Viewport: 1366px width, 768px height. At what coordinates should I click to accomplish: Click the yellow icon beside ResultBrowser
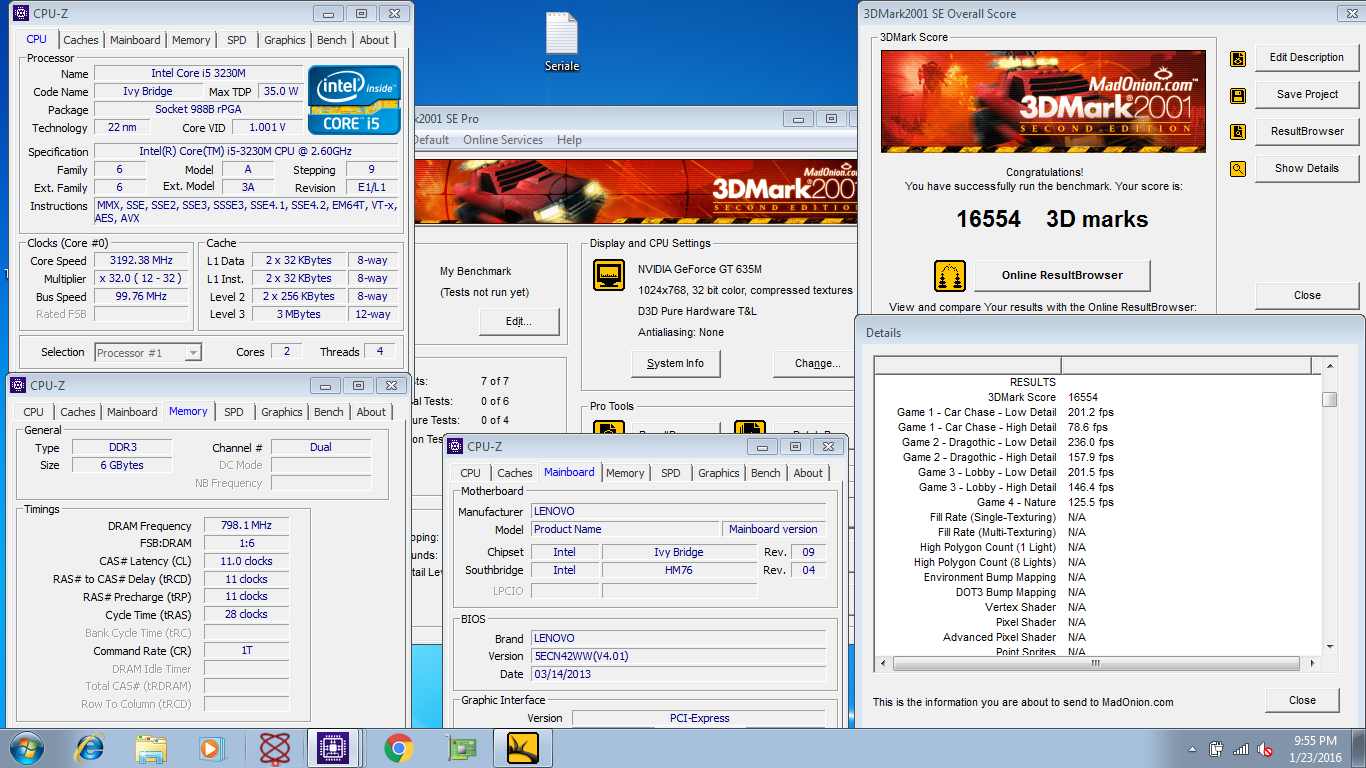1238,132
